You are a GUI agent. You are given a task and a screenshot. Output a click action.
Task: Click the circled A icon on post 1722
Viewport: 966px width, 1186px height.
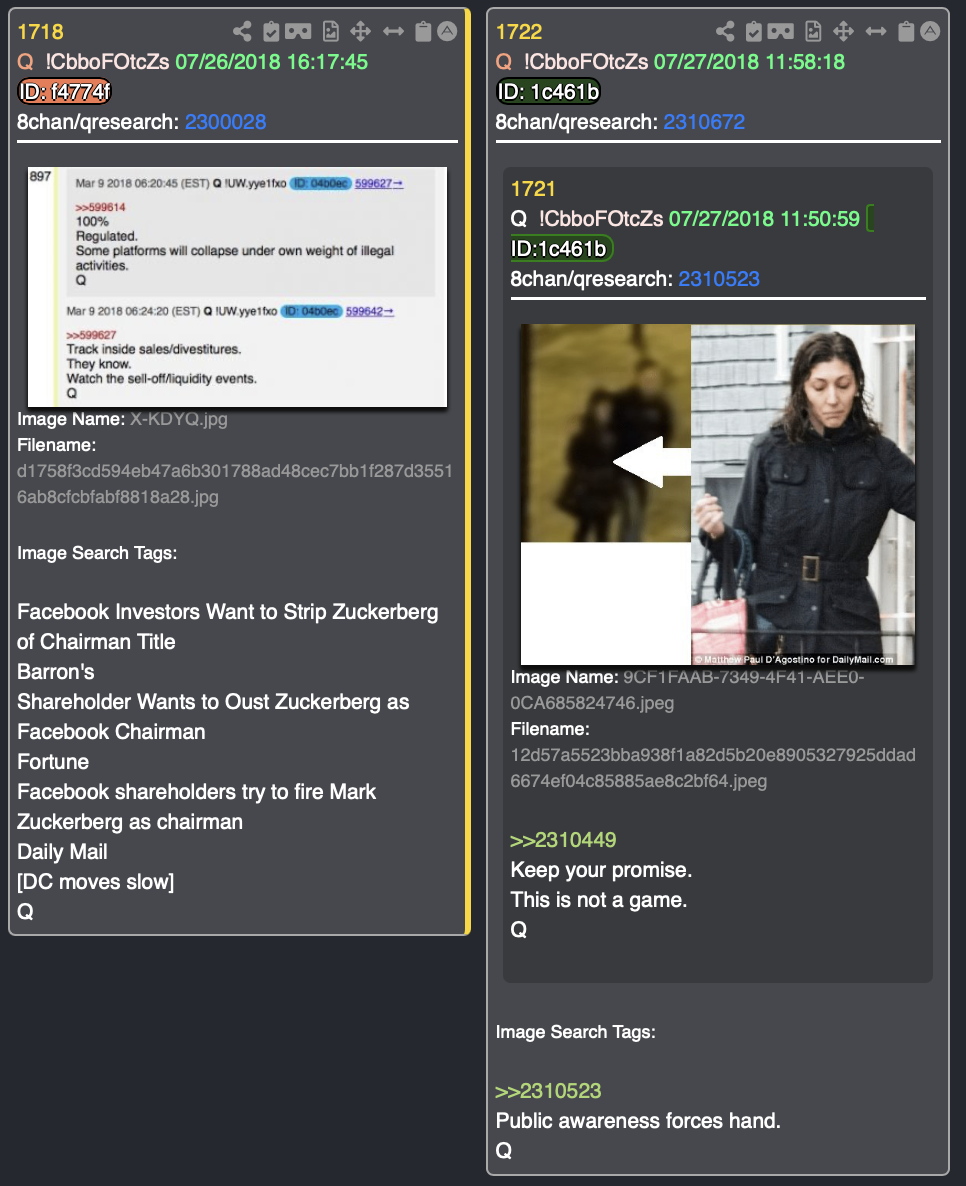click(x=930, y=31)
